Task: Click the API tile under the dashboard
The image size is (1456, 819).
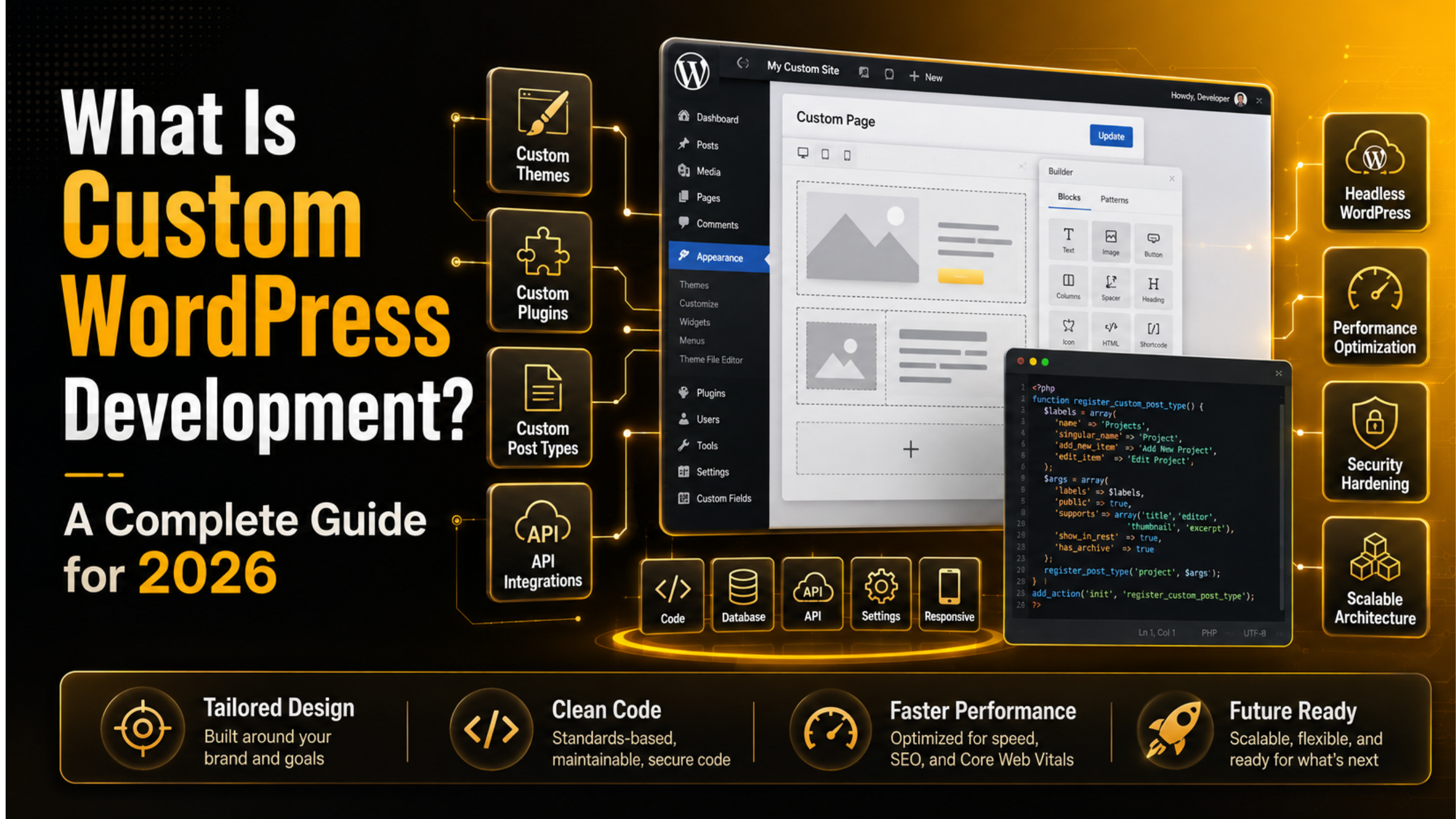Action: tap(812, 594)
